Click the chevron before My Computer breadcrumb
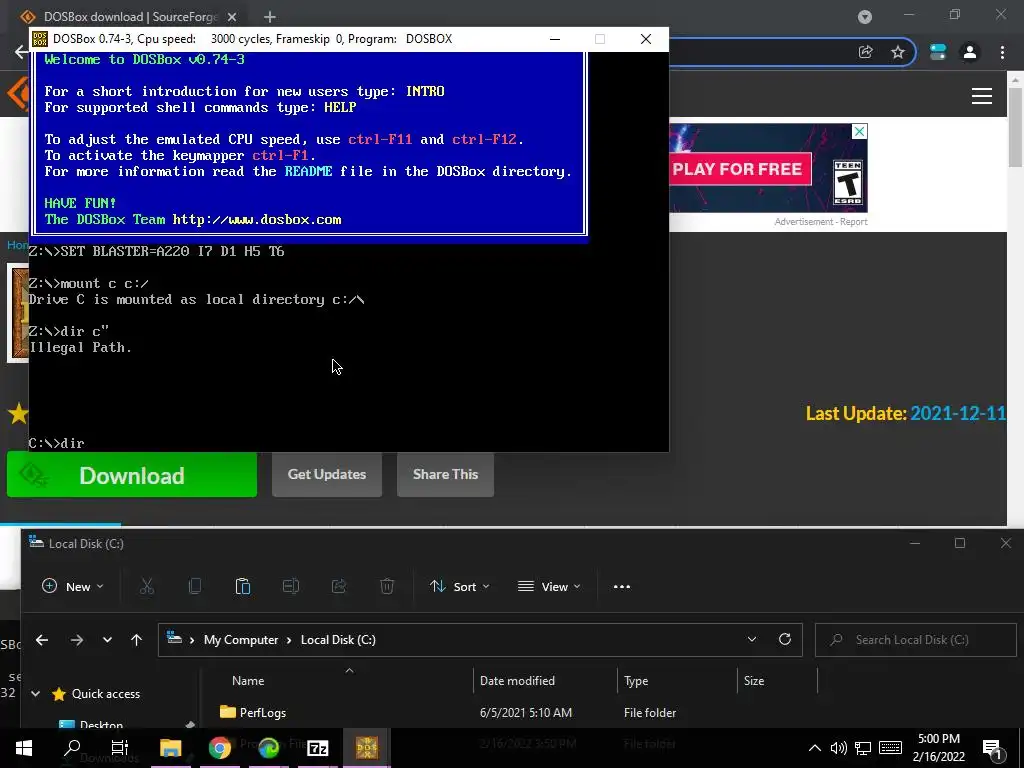1024x768 pixels. (192, 640)
